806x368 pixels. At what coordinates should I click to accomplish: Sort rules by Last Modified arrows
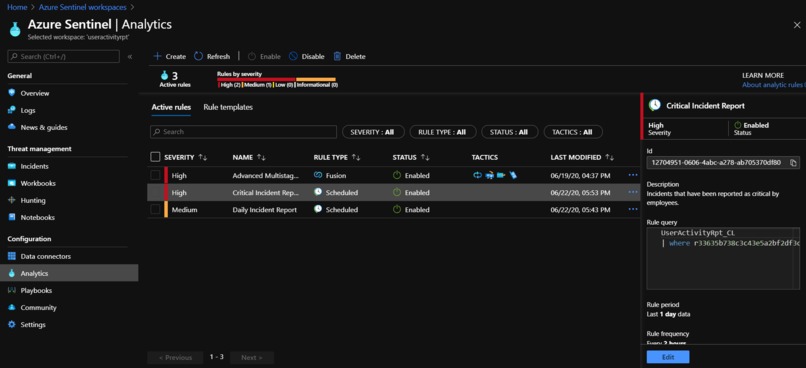[x=609, y=157]
